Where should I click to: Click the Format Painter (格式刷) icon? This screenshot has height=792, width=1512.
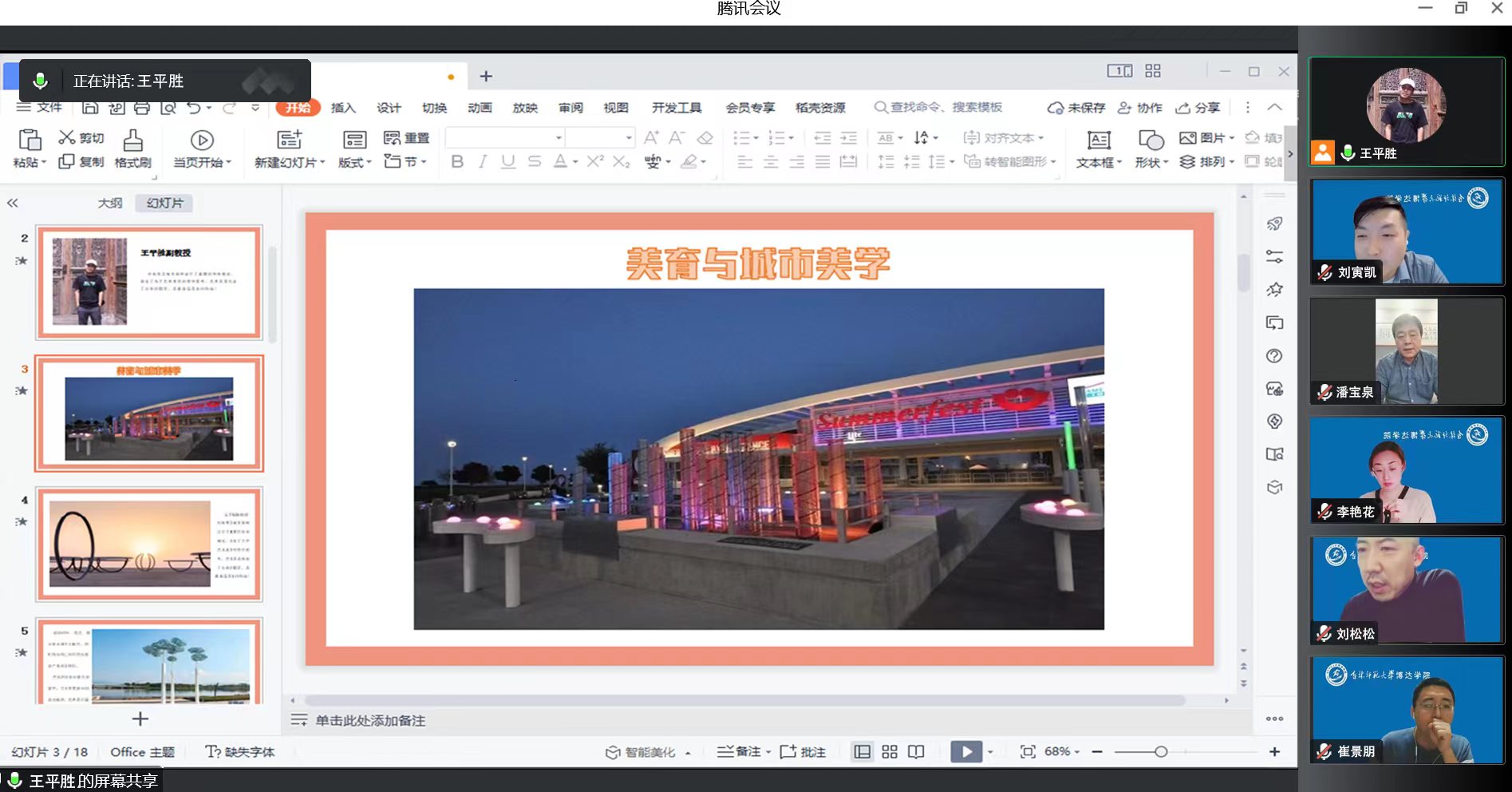(132, 141)
